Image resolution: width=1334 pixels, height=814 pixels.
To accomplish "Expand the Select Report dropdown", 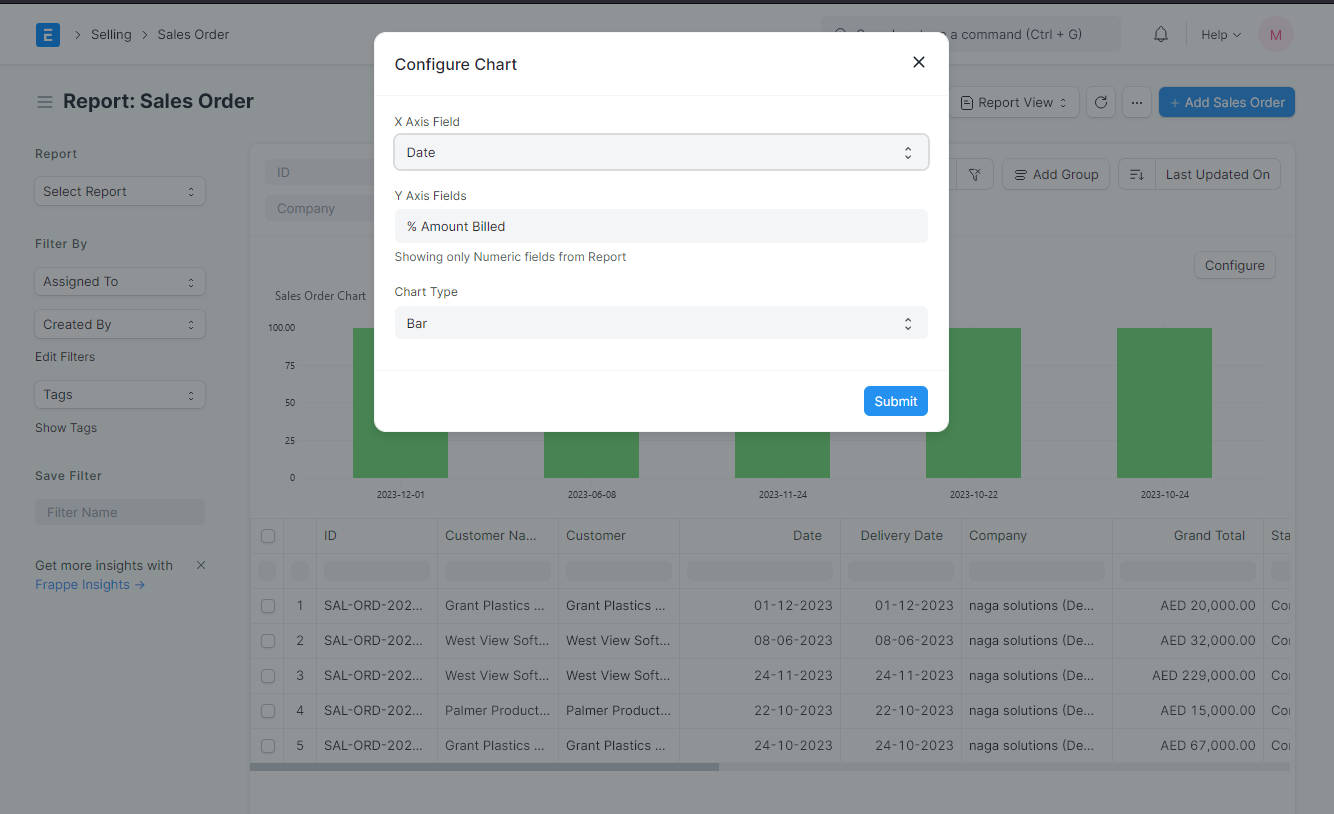I will [x=119, y=191].
